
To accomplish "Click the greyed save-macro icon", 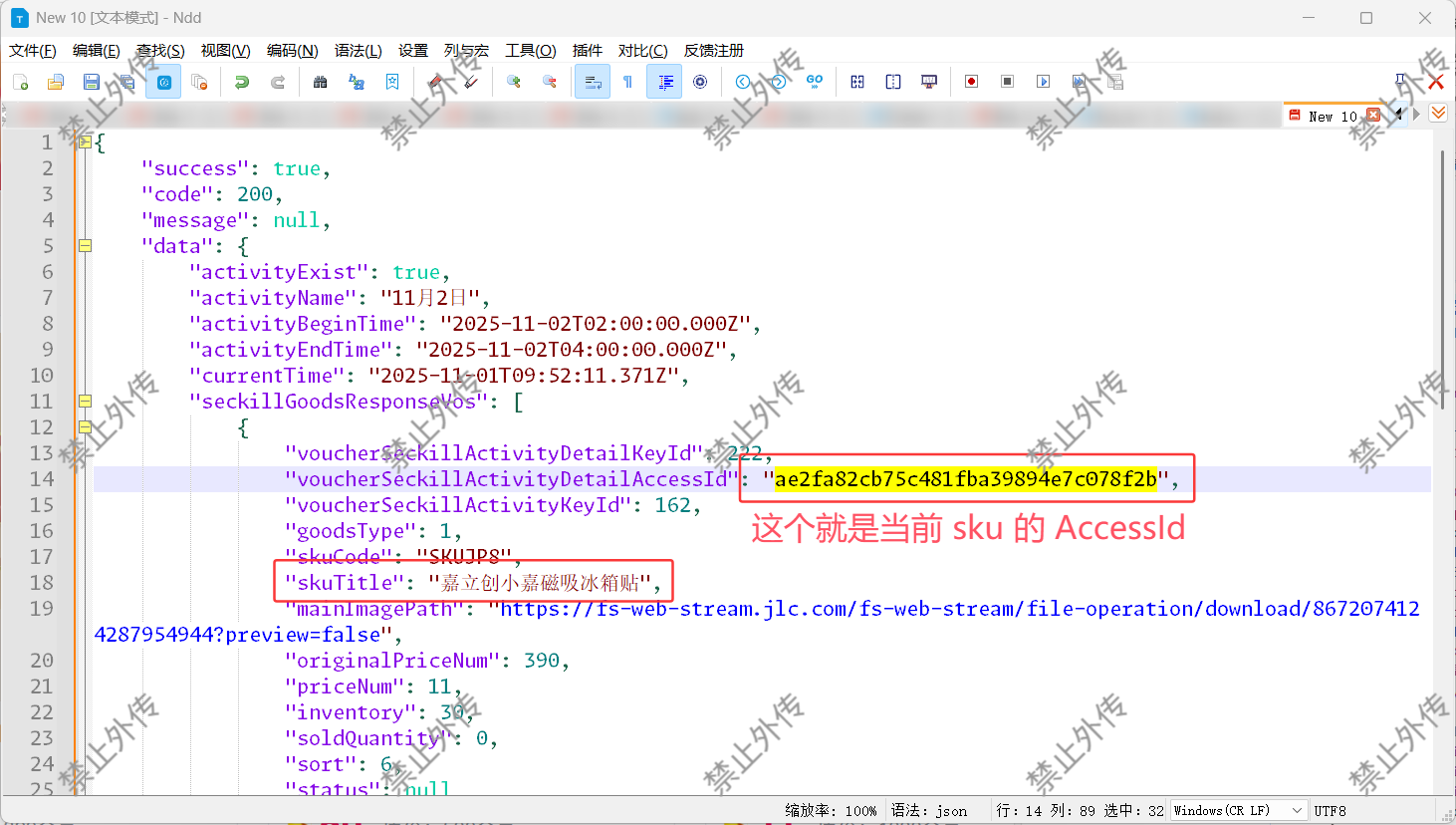I will click(1115, 82).
